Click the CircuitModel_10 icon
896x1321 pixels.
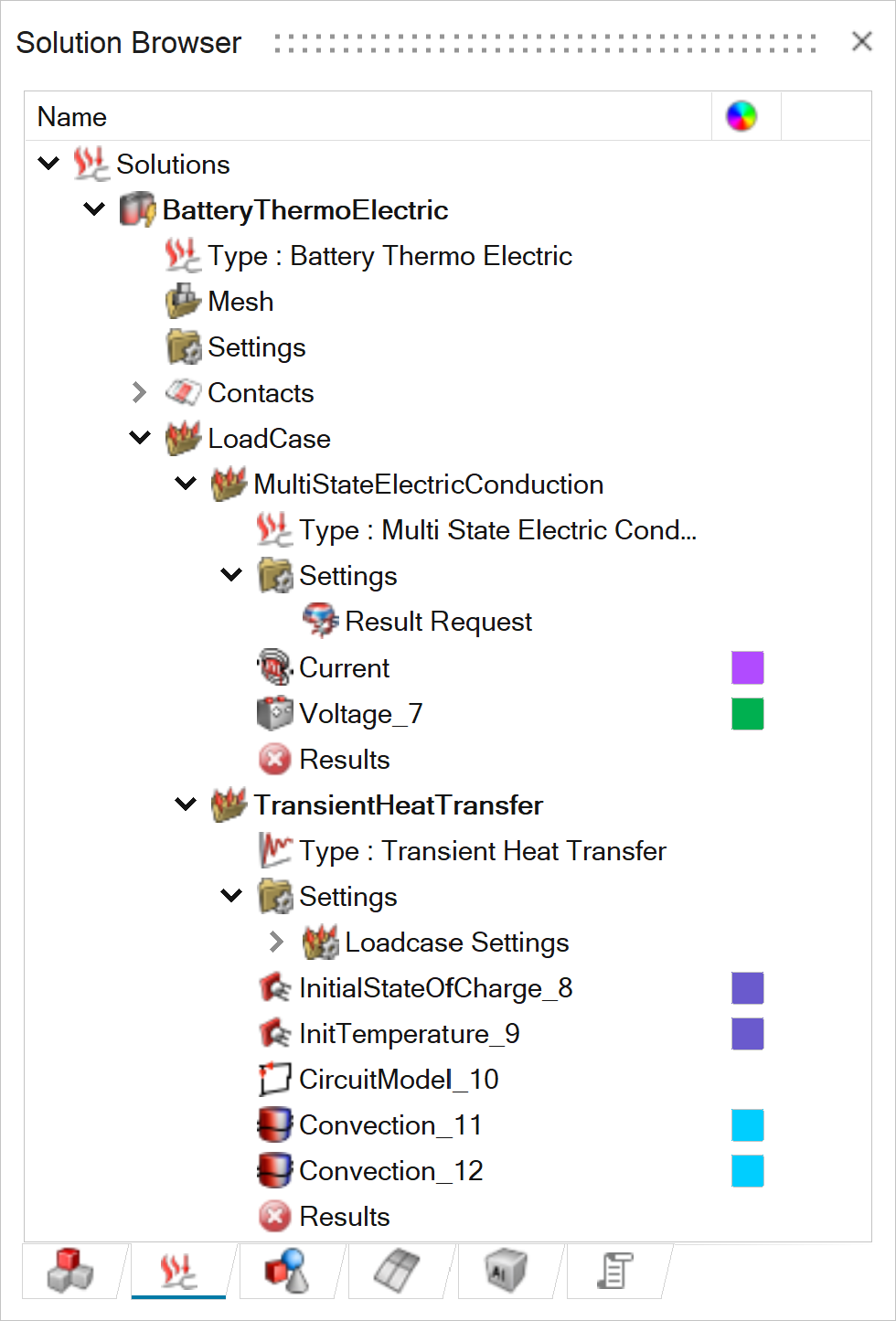[274, 1079]
